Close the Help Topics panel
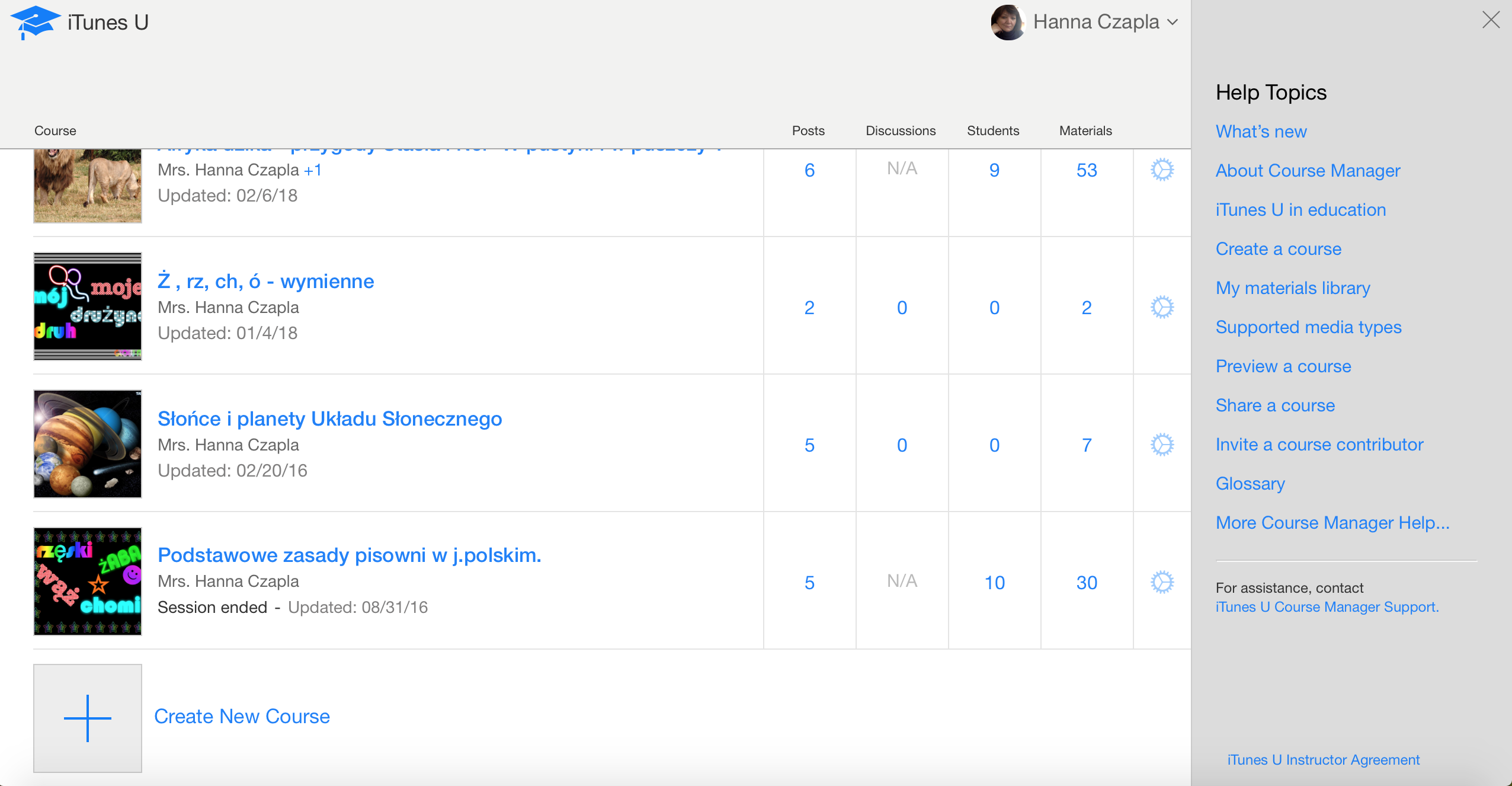The height and width of the screenshot is (786, 1512). point(1491,20)
